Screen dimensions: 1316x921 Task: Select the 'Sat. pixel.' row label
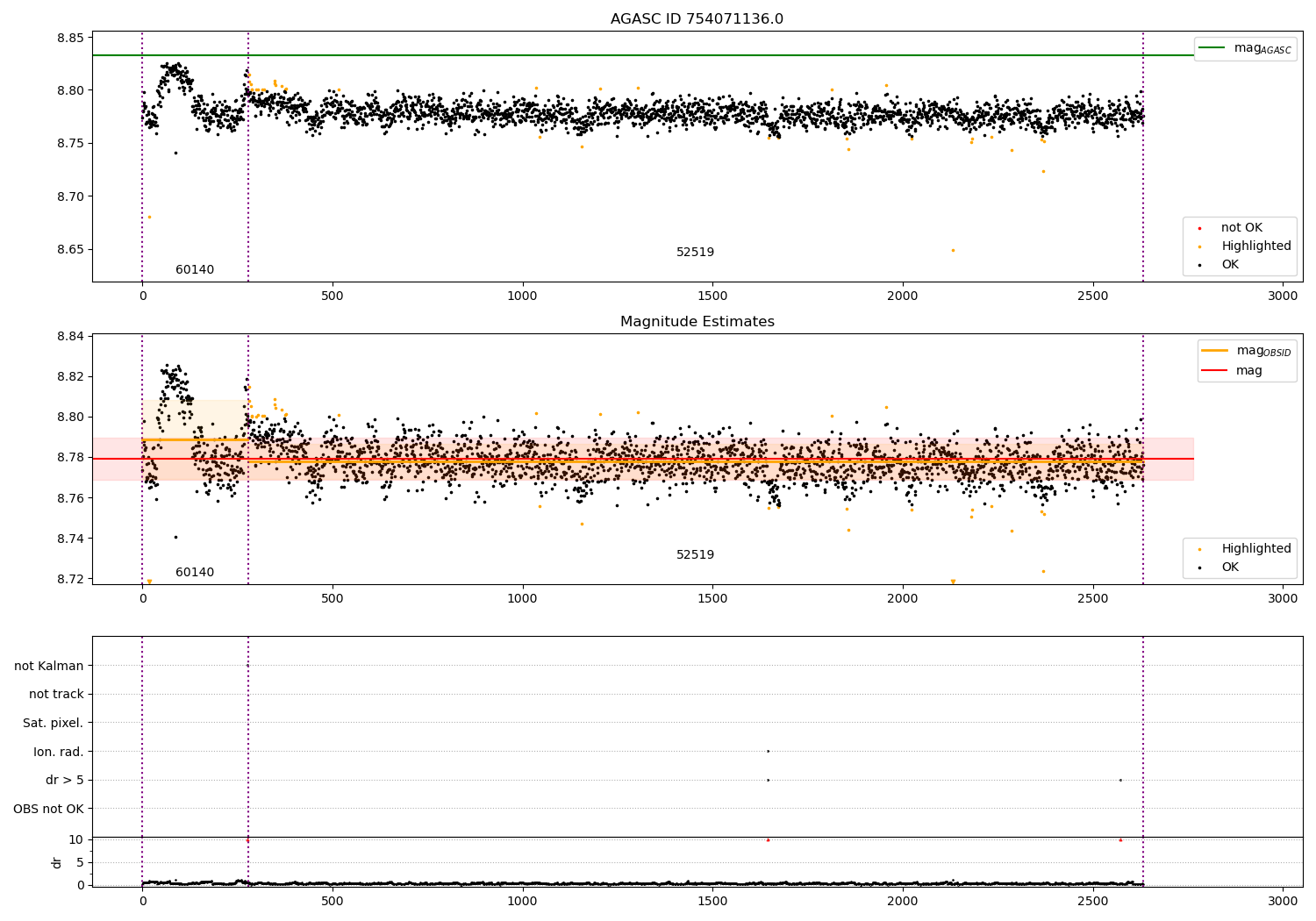click(x=53, y=723)
